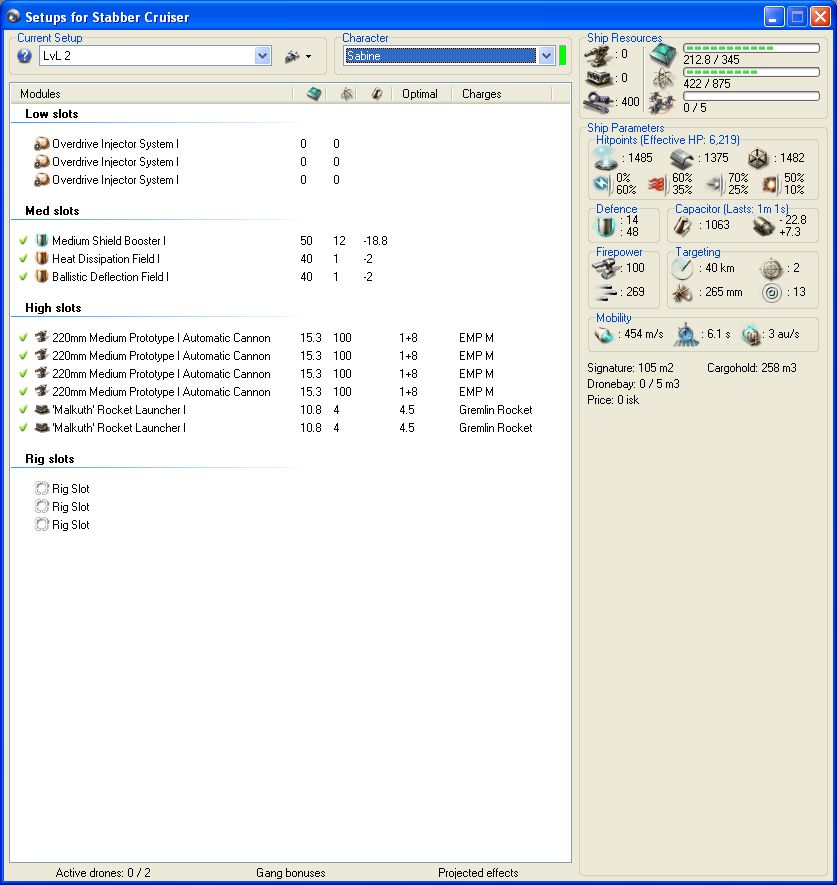Open Projected effects panel
The height and width of the screenshot is (885, 837).
[478, 873]
